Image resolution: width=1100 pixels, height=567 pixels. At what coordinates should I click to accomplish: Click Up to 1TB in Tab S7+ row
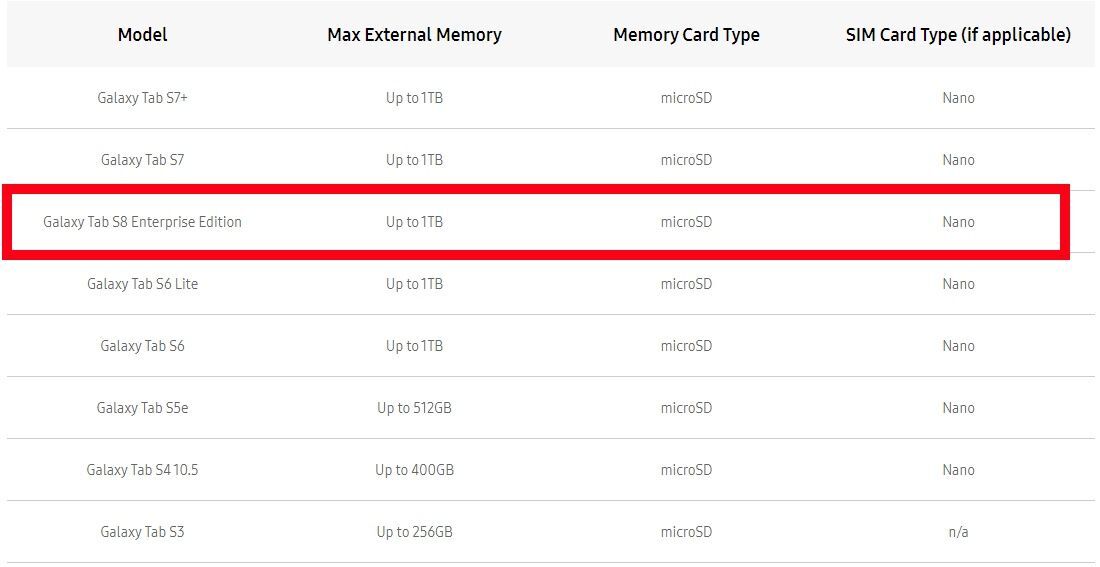[414, 98]
